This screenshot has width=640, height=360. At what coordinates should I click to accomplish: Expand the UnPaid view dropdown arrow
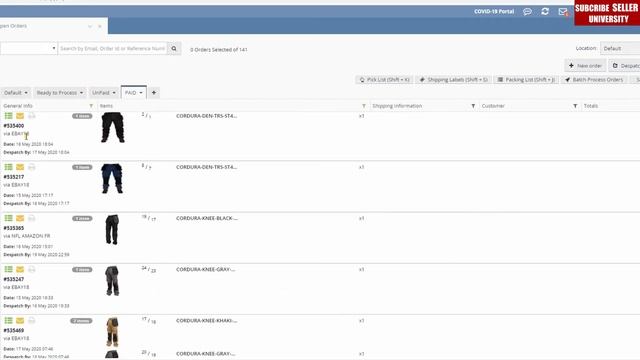114,93
